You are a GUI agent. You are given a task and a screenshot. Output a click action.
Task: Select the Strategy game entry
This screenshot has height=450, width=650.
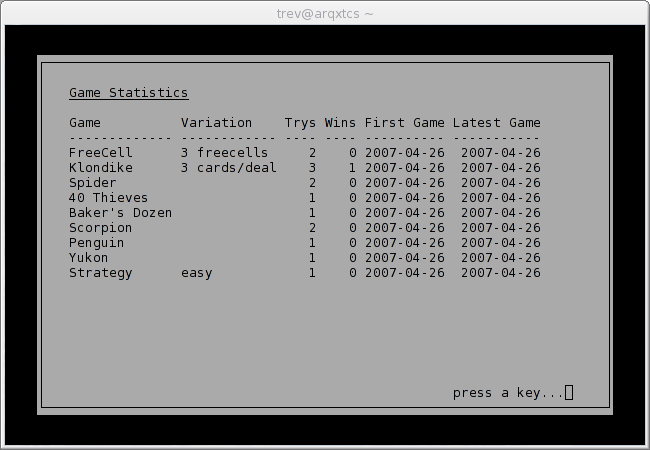[x=100, y=273]
